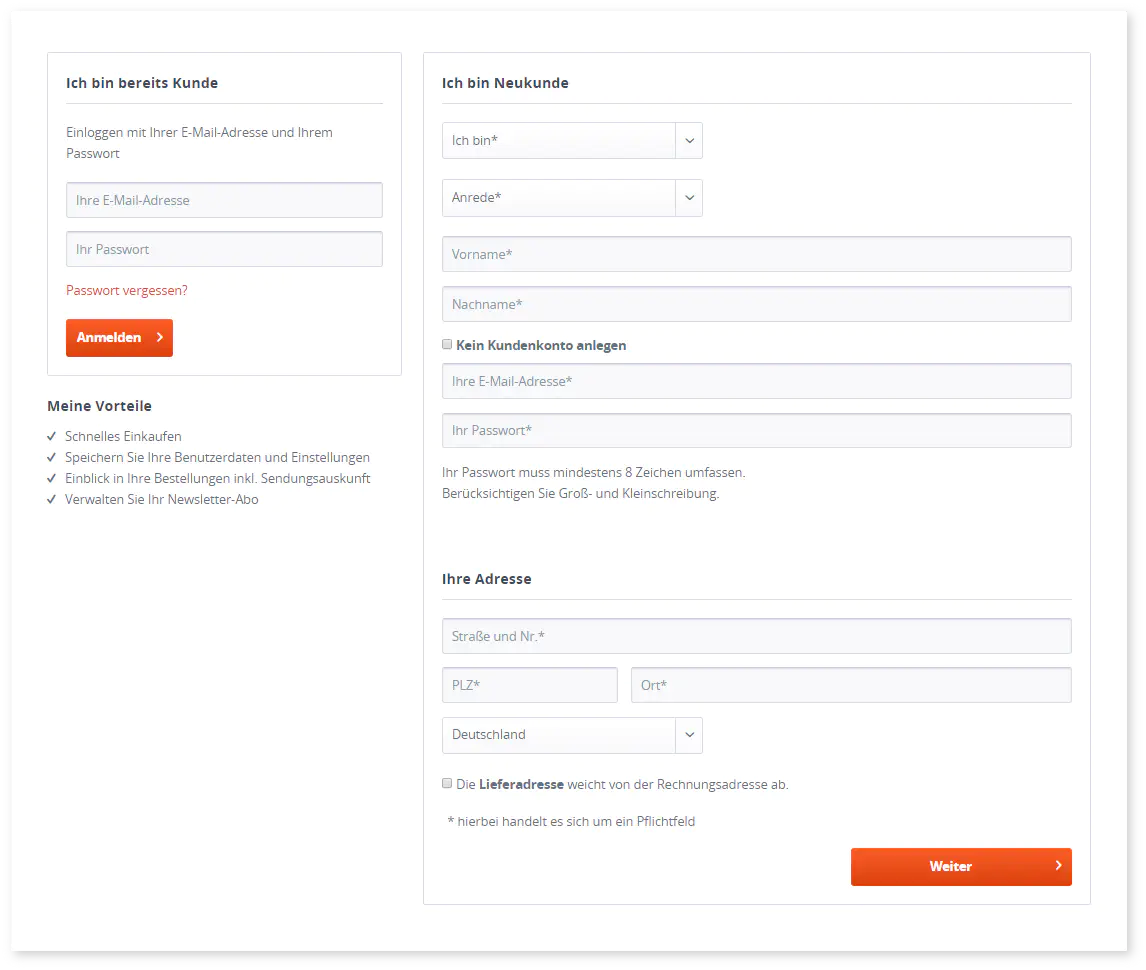Screen dimensions: 1146x970
Task: Expand the Anrede dropdown
Action: 572,198
